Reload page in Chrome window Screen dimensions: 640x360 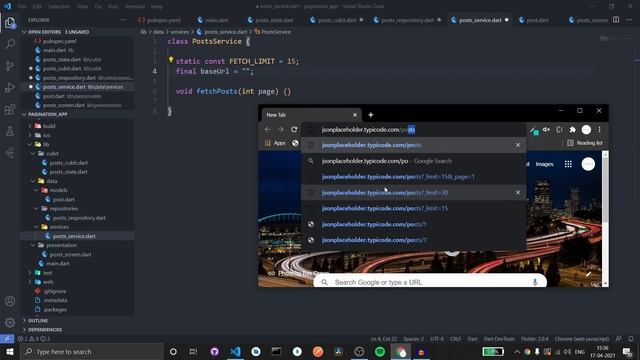[x=294, y=129]
